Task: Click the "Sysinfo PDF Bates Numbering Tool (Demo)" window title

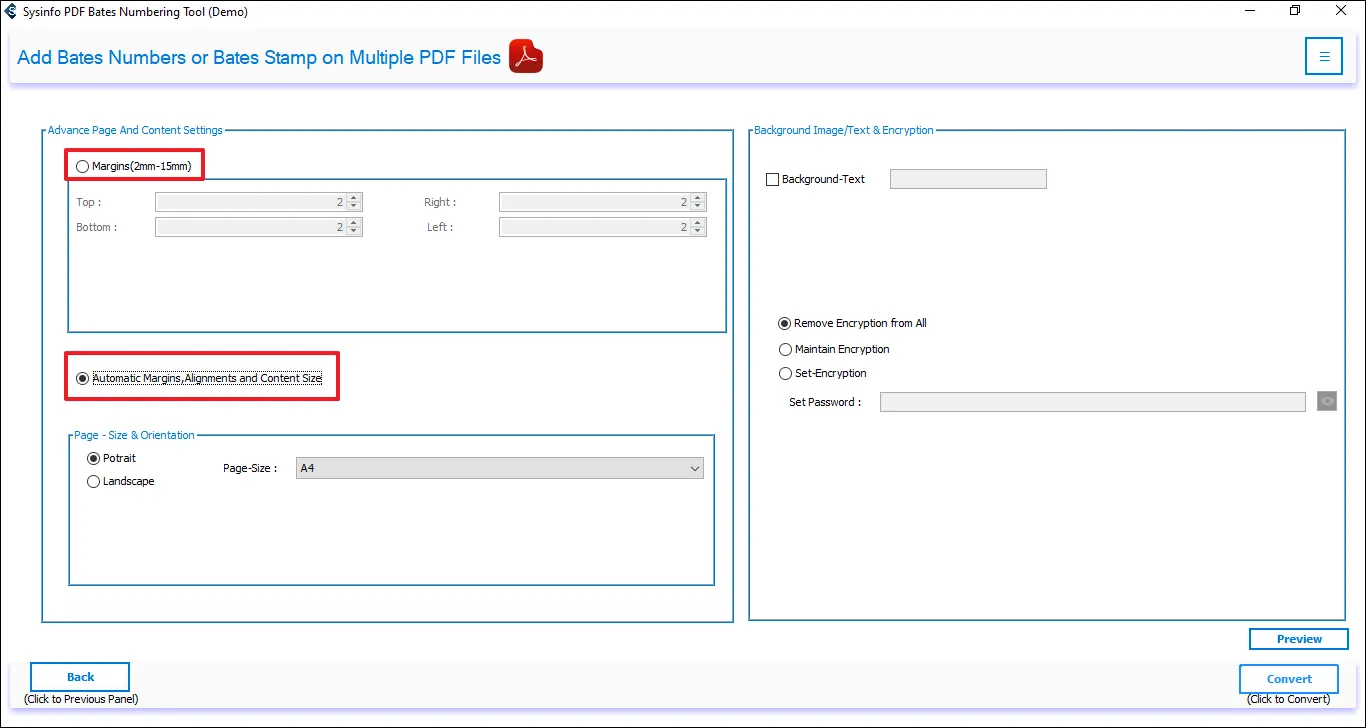Action: pyautogui.click(x=135, y=12)
